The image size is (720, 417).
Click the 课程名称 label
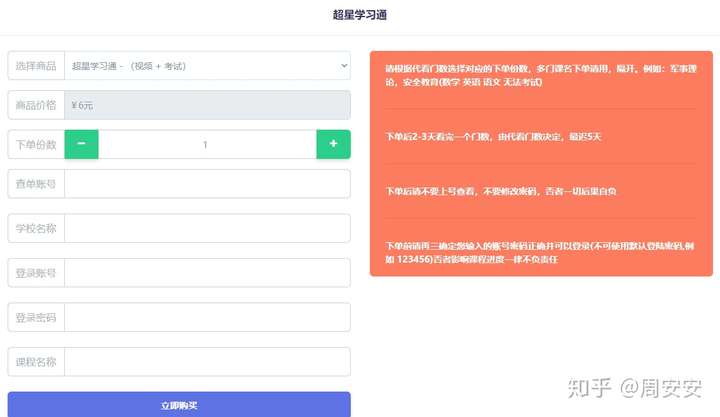[x=36, y=362]
